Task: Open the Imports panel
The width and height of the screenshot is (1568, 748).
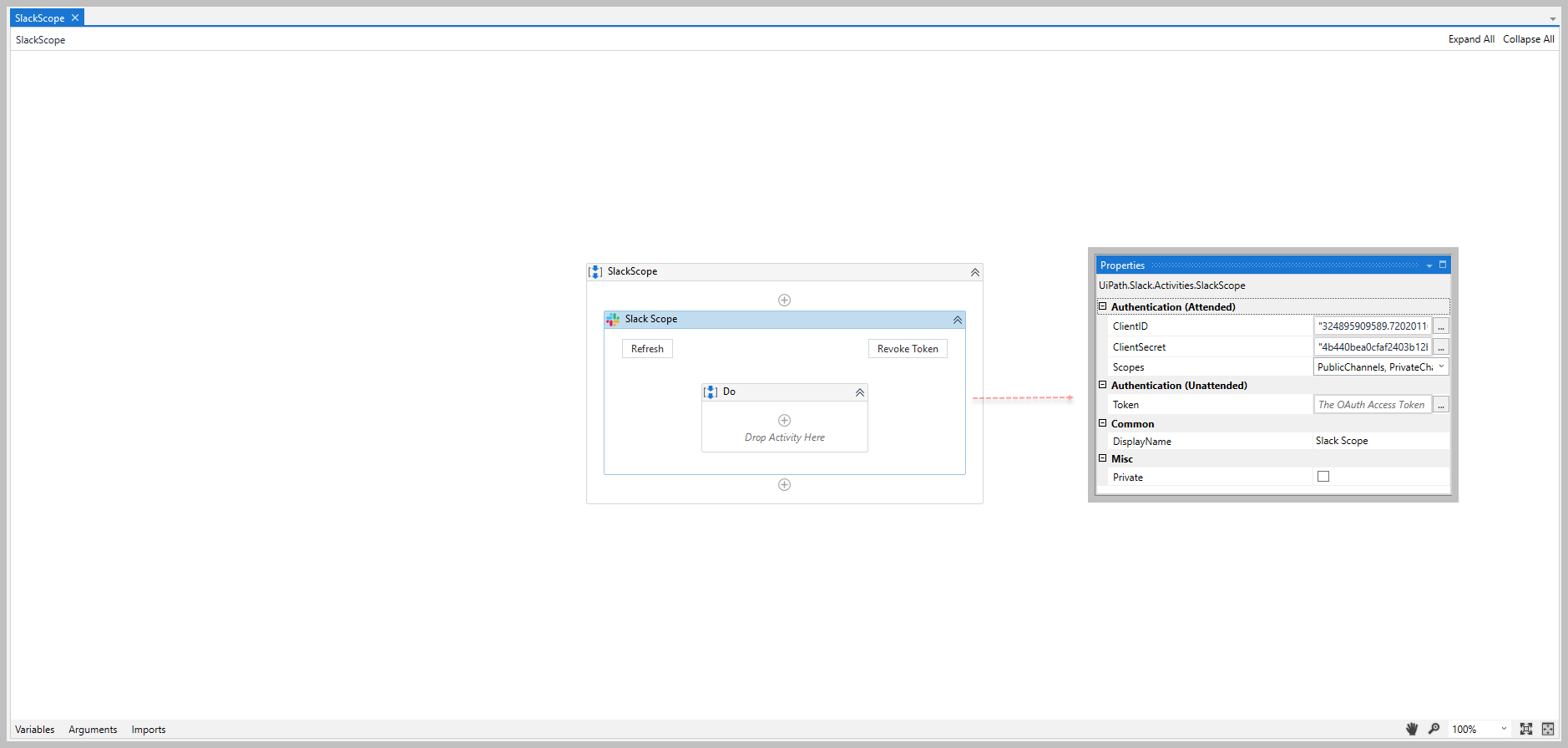Action: coord(149,729)
